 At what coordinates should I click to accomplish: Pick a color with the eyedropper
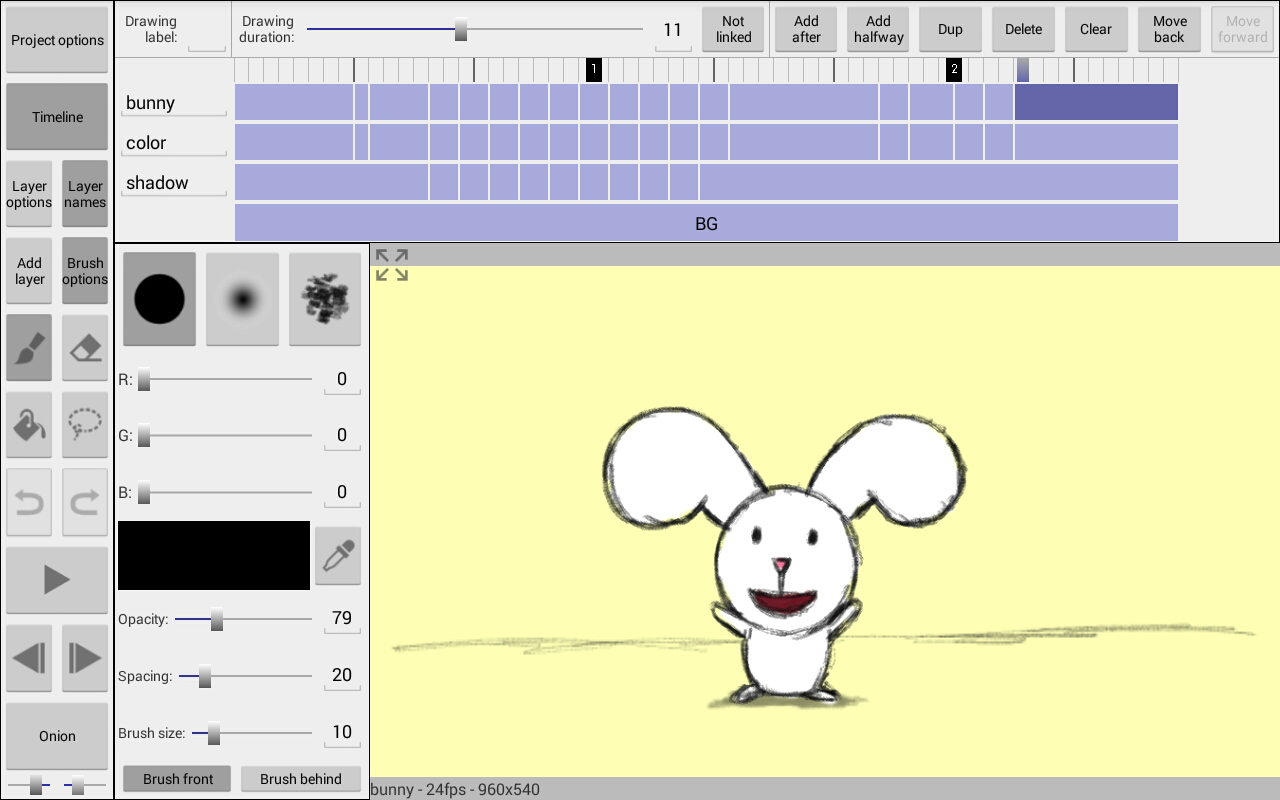(x=338, y=555)
